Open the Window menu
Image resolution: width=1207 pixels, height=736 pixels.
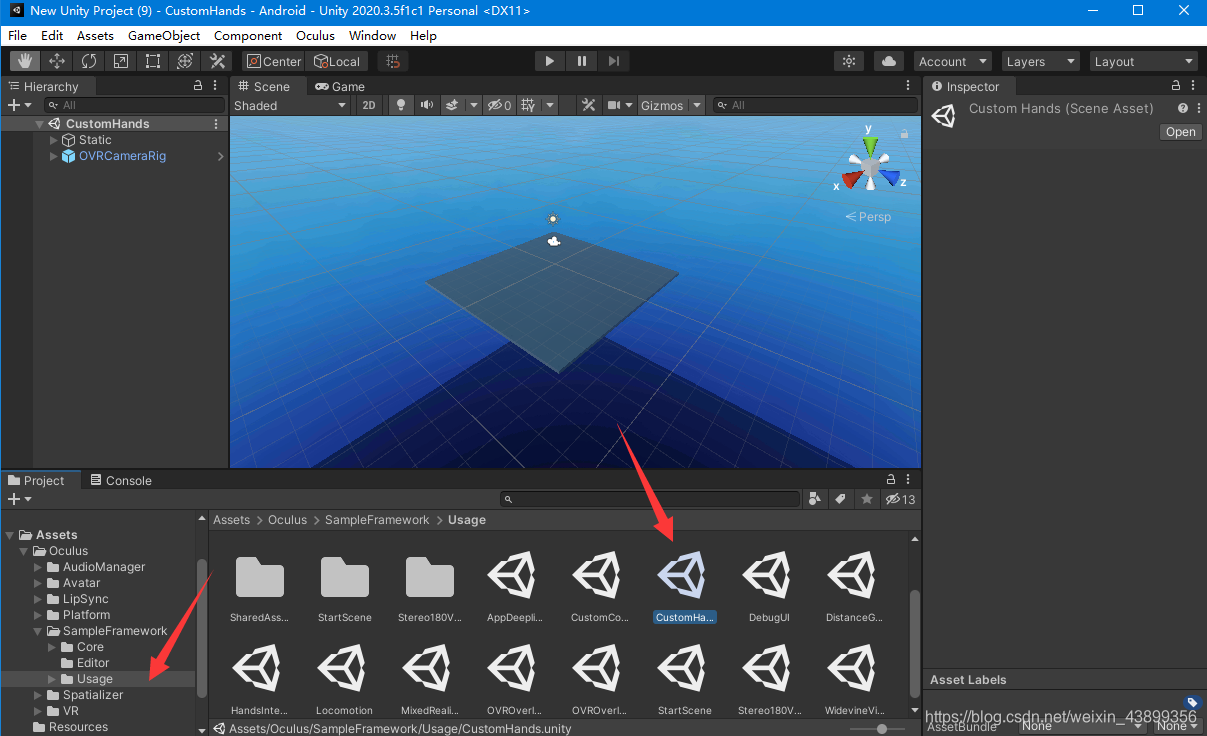(x=372, y=35)
